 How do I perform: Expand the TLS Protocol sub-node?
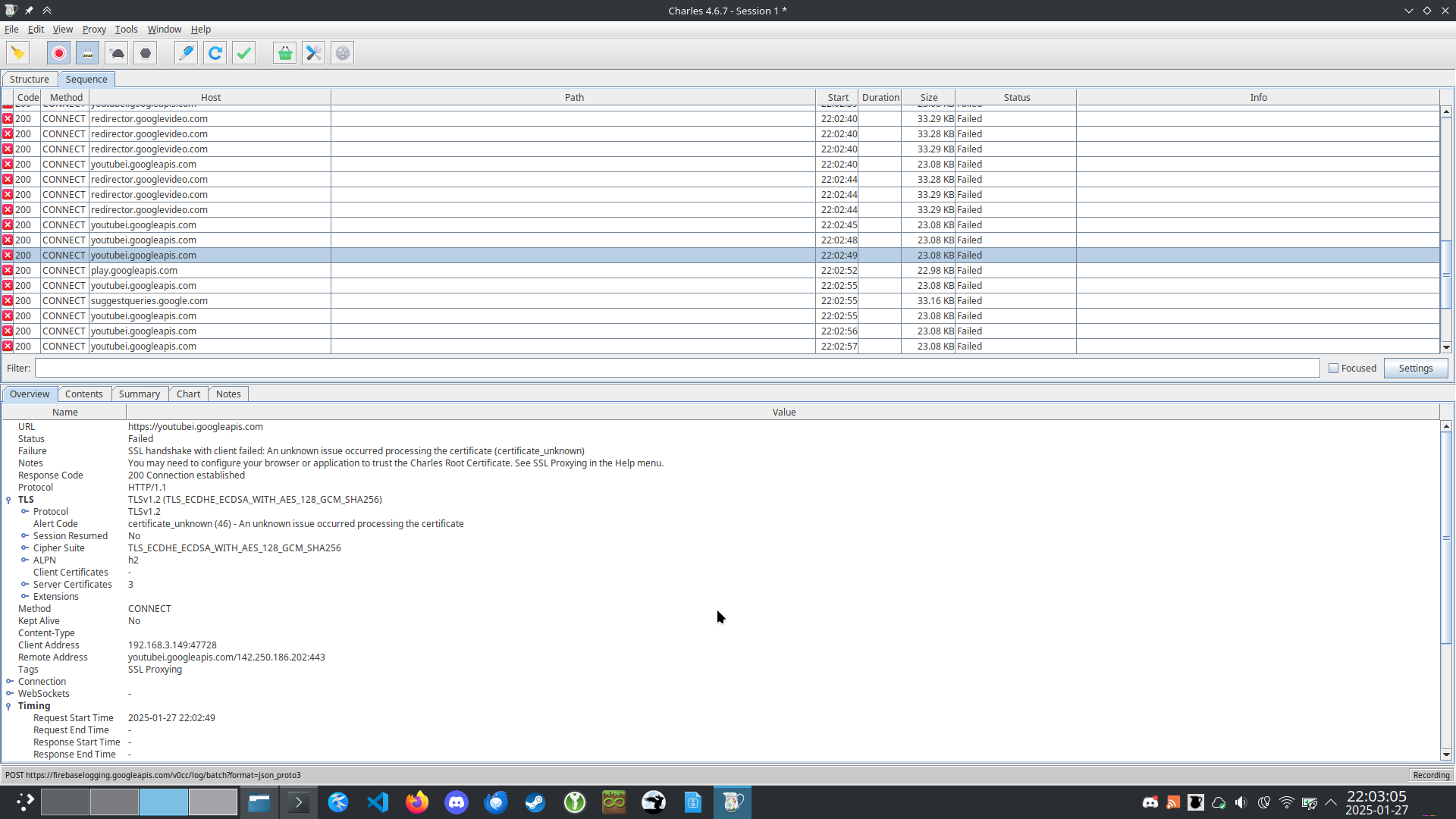click(25, 512)
